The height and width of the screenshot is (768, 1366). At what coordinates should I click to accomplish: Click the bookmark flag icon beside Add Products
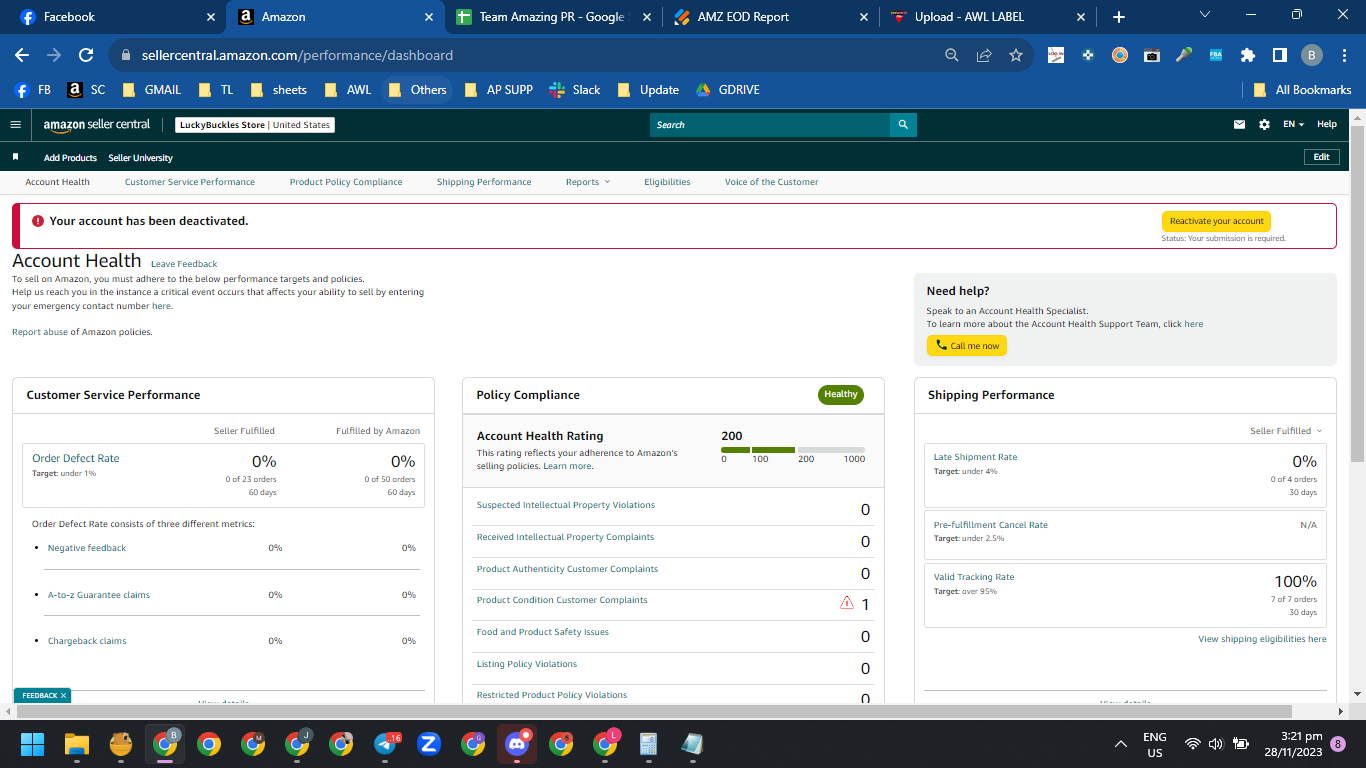click(x=15, y=157)
